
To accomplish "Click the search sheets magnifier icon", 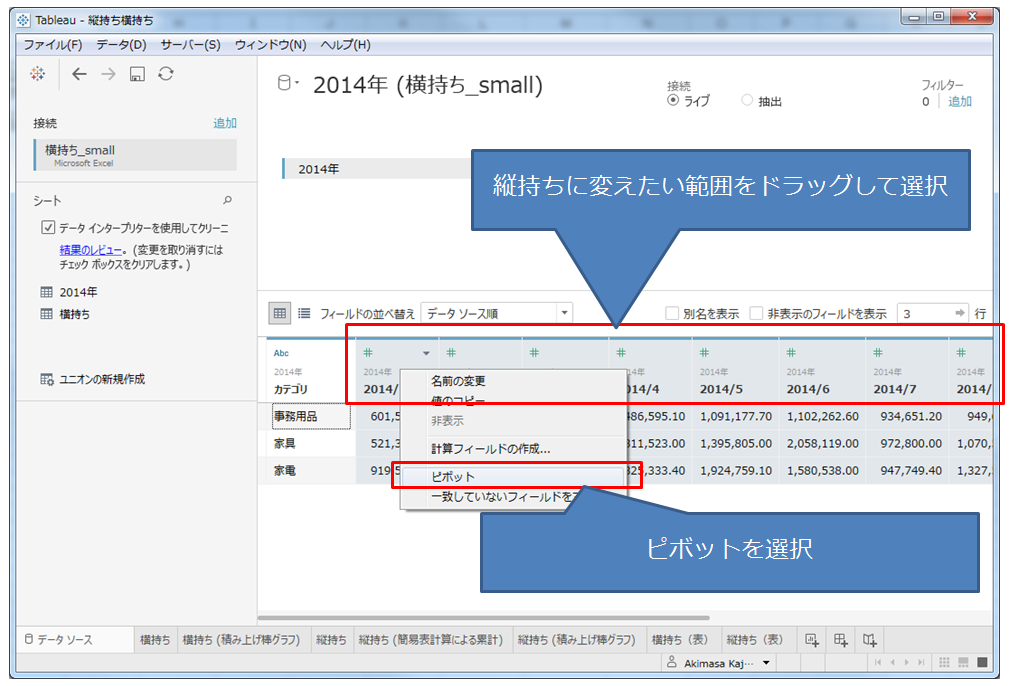I will (227, 201).
